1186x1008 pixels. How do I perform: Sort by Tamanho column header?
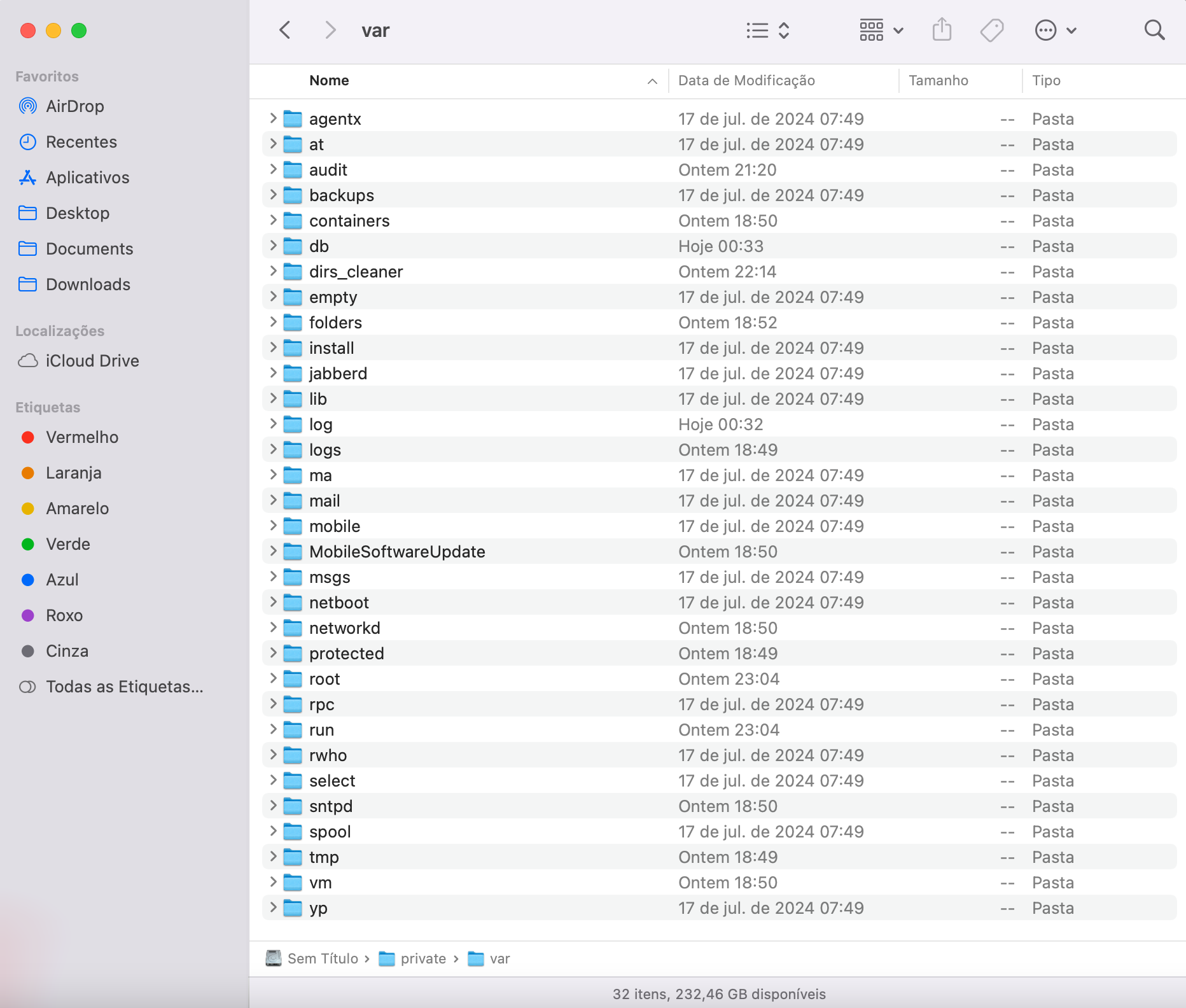[x=938, y=81]
